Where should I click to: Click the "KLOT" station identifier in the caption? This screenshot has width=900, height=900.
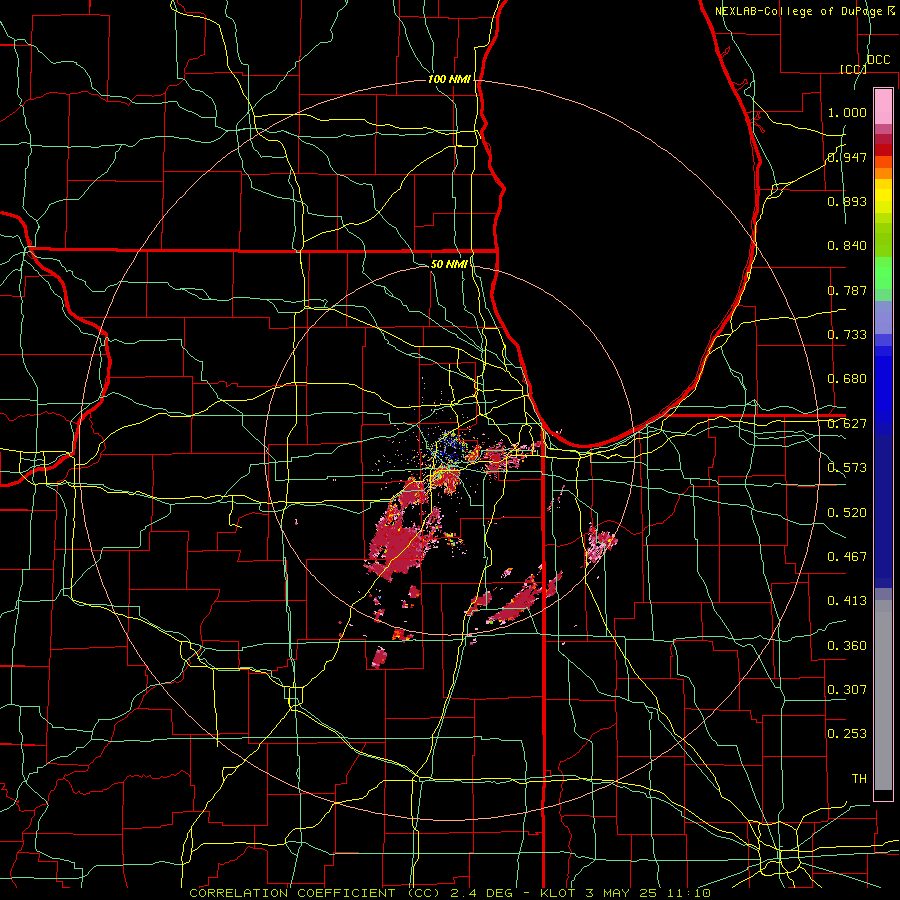[557, 893]
